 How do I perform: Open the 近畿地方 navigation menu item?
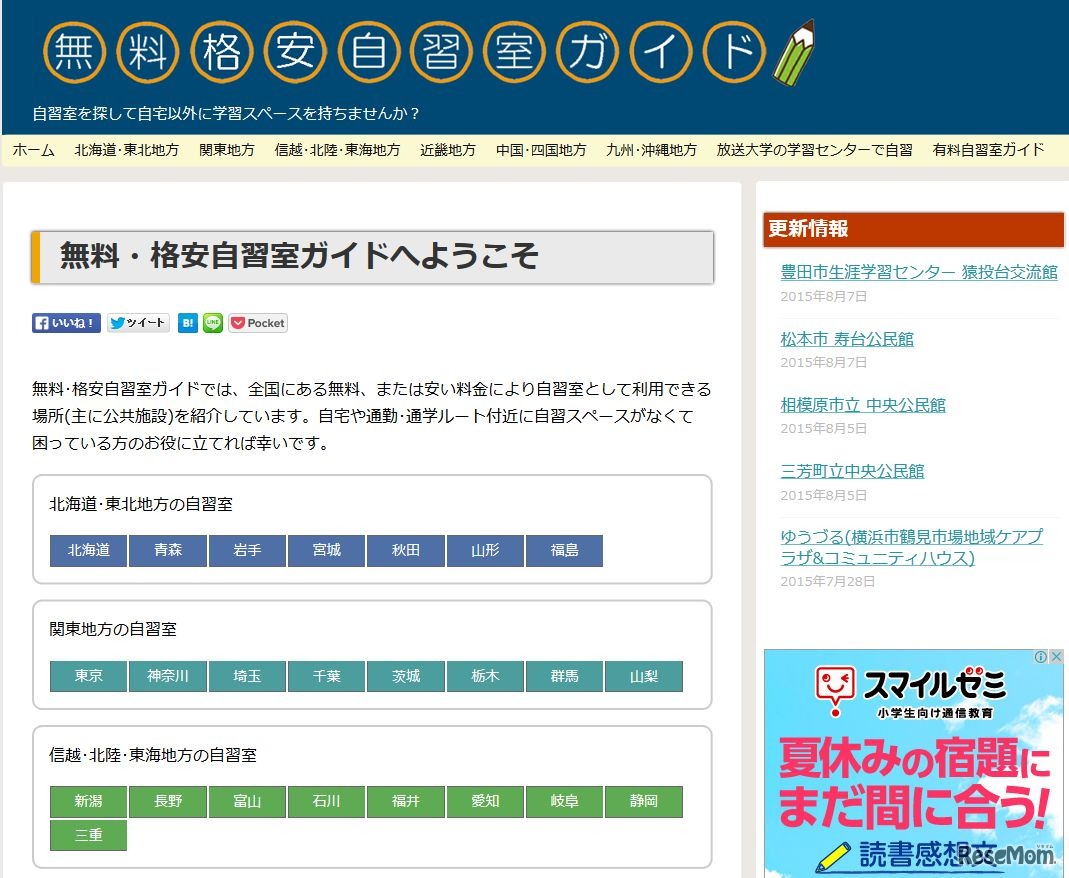(447, 150)
